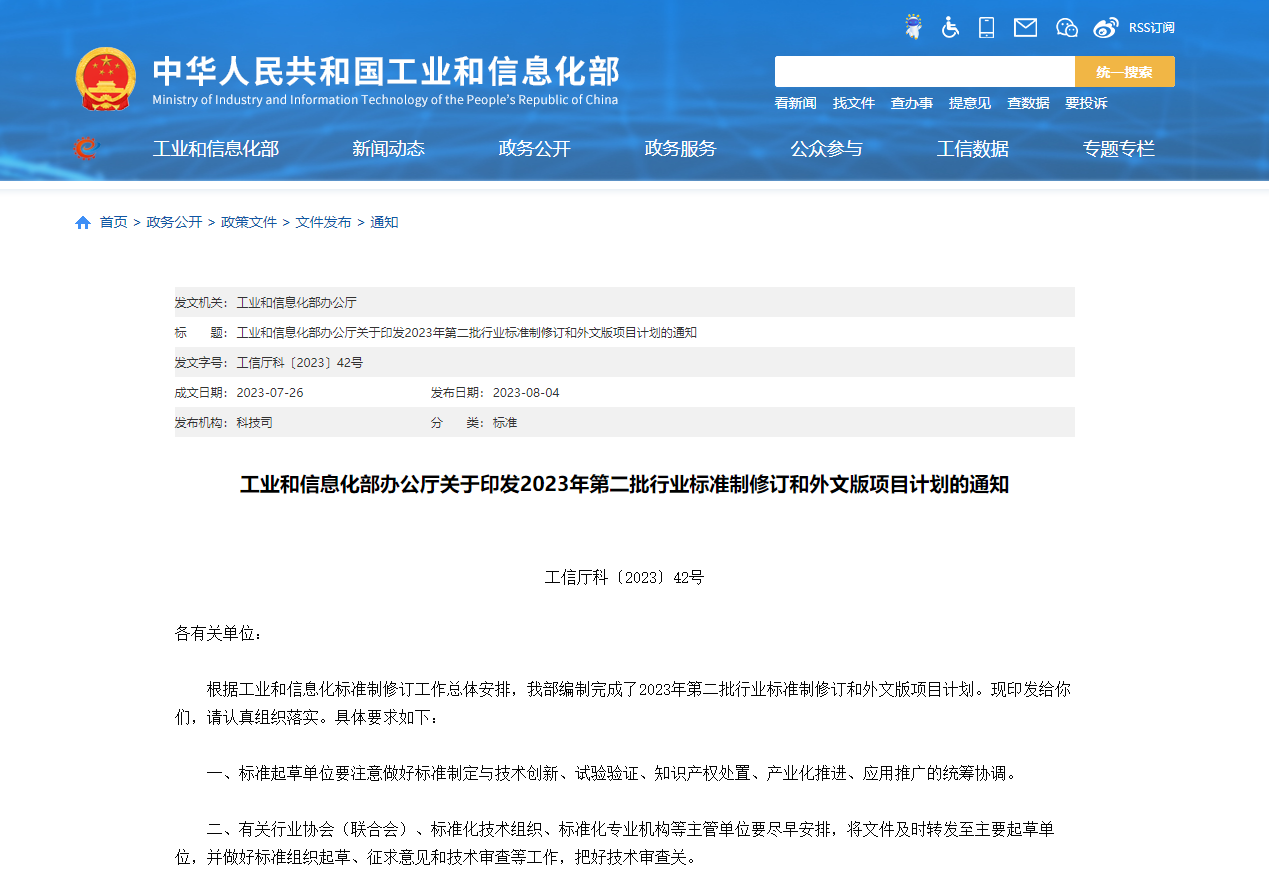Click the 发布机构 value 科技司
The height and width of the screenshot is (890, 1269).
pos(254,422)
